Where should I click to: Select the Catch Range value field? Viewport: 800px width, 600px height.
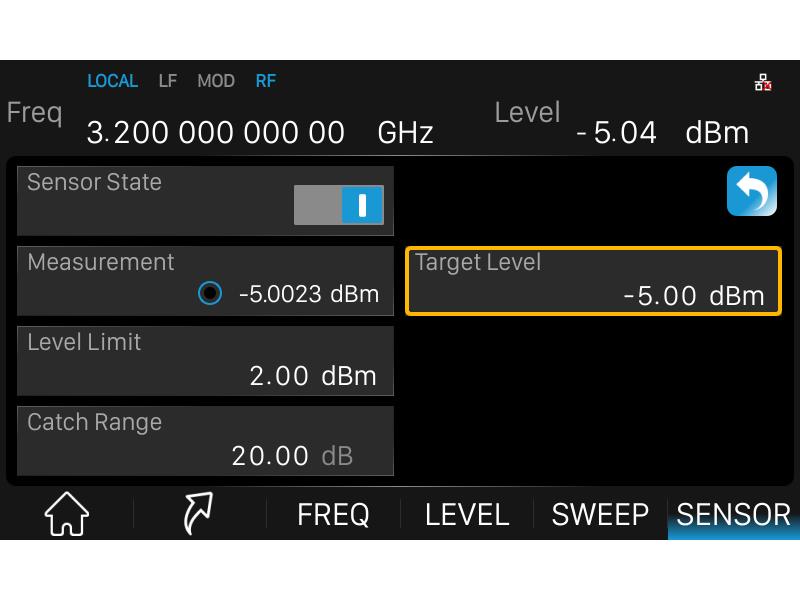point(205,441)
